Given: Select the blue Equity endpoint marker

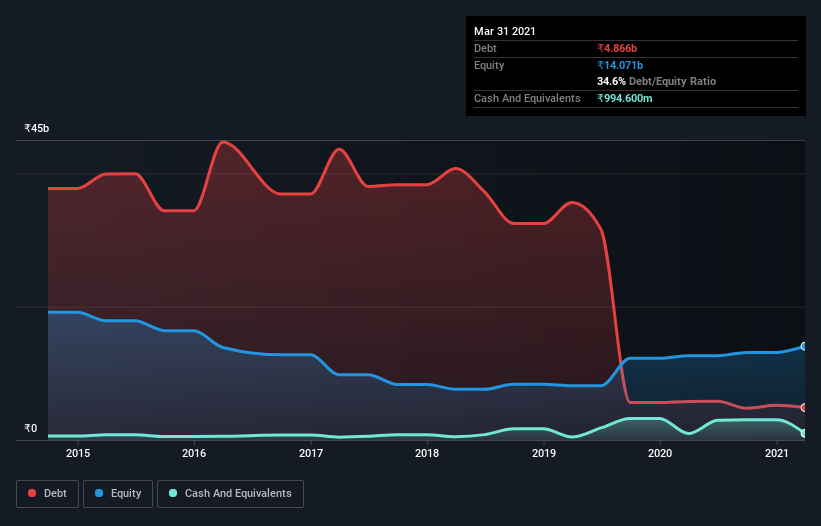Looking at the screenshot, I should [x=804, y=346].
